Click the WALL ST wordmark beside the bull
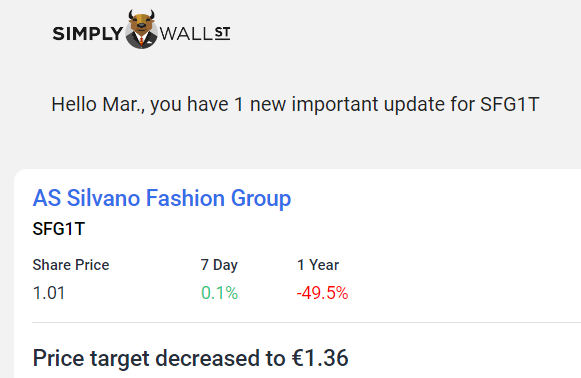This screenshot has height=378, width=581. click(x=195, y=34)
